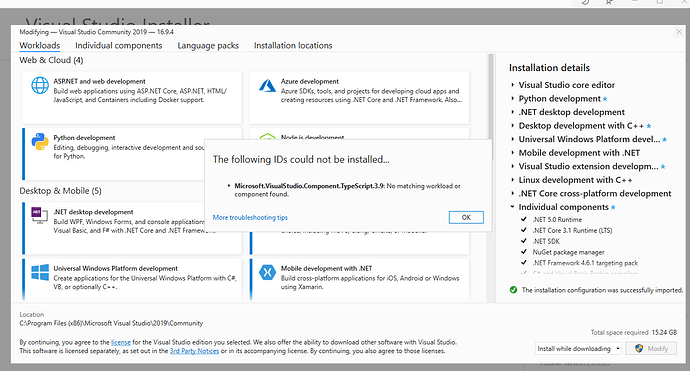Toggle .NET Framework 4.6.1 targeting pack checkmark
Image resolution: width=690 pixels, height=371 pixels.
click(524, 262)
